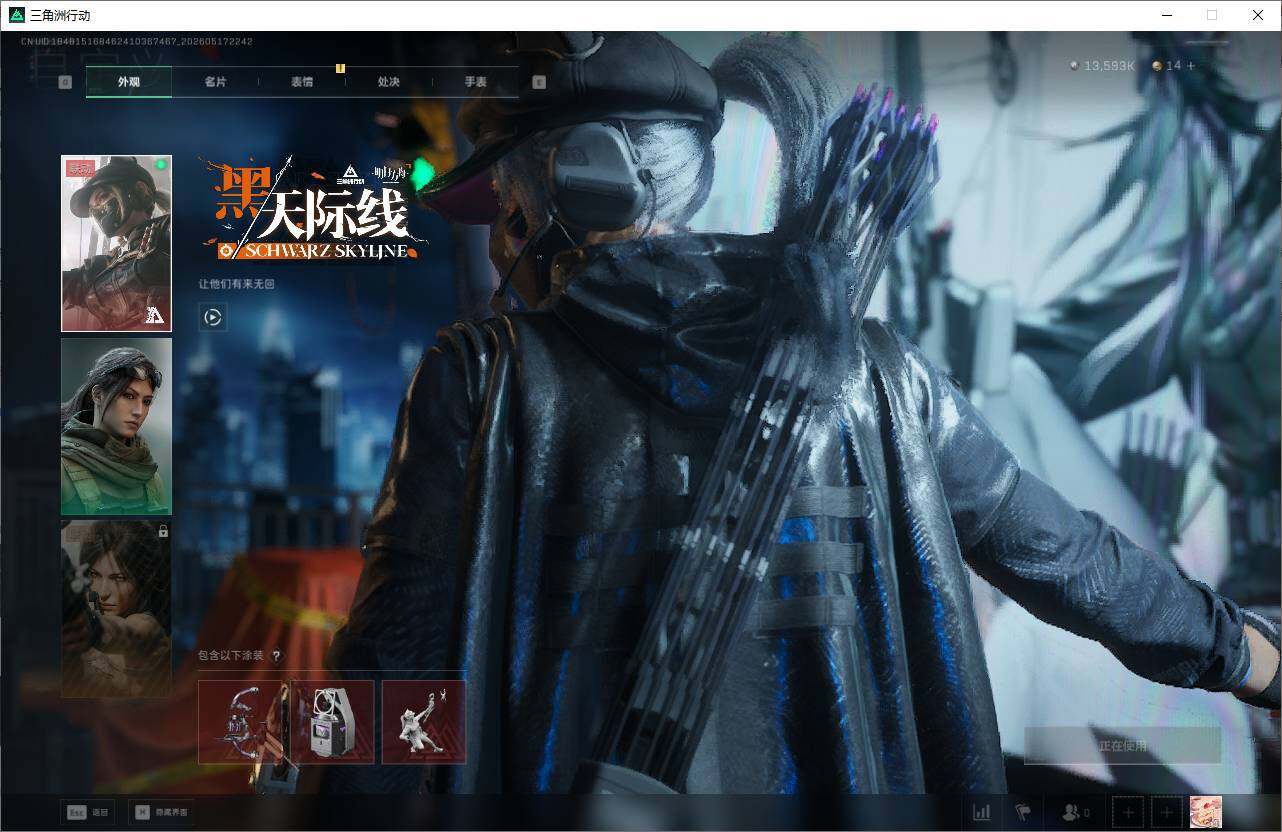Click the 黑天际线 Schwarz Skyline logo

(313, 209)
